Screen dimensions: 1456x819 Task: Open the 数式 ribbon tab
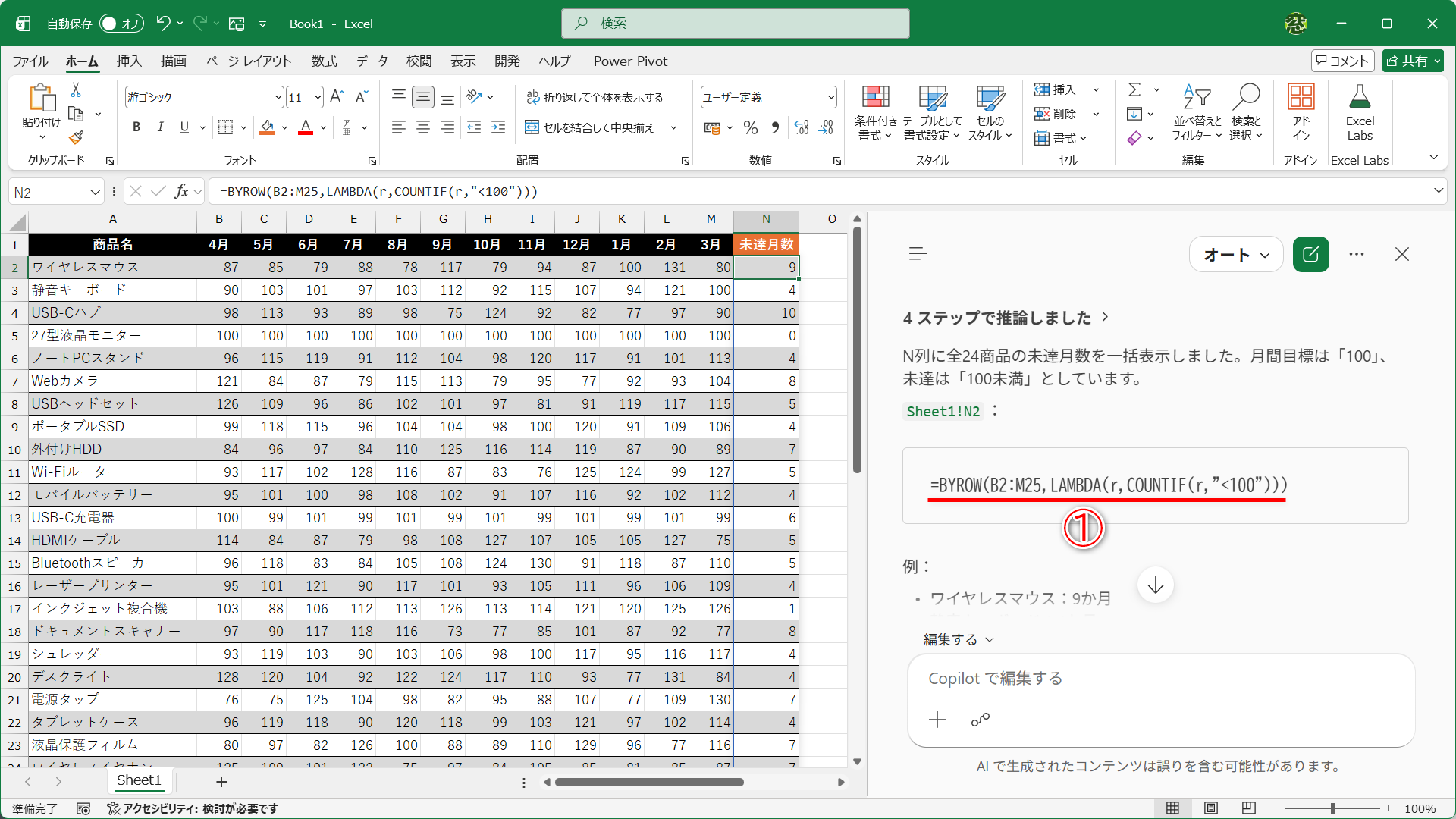[x=325, y=61]
